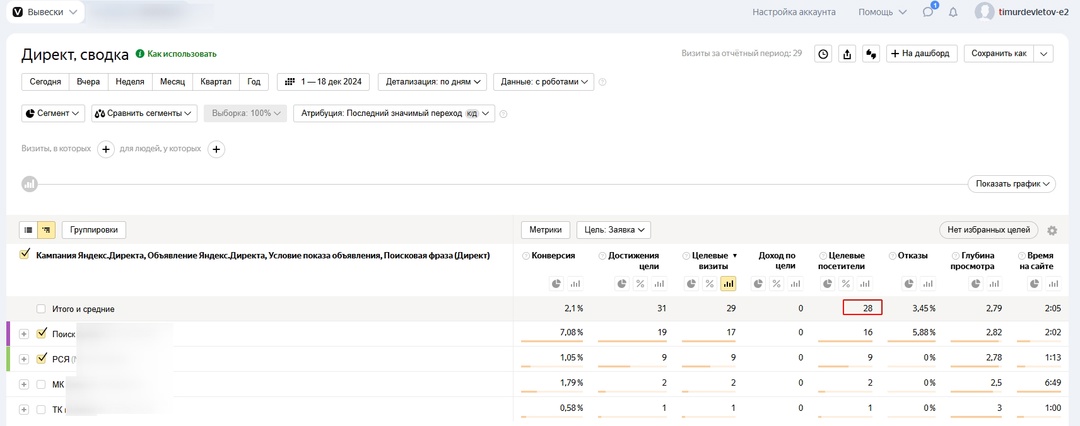Show percent values for Доход по цели column
The width and height of the screenshot is (1080, 426).
(776, 283)
